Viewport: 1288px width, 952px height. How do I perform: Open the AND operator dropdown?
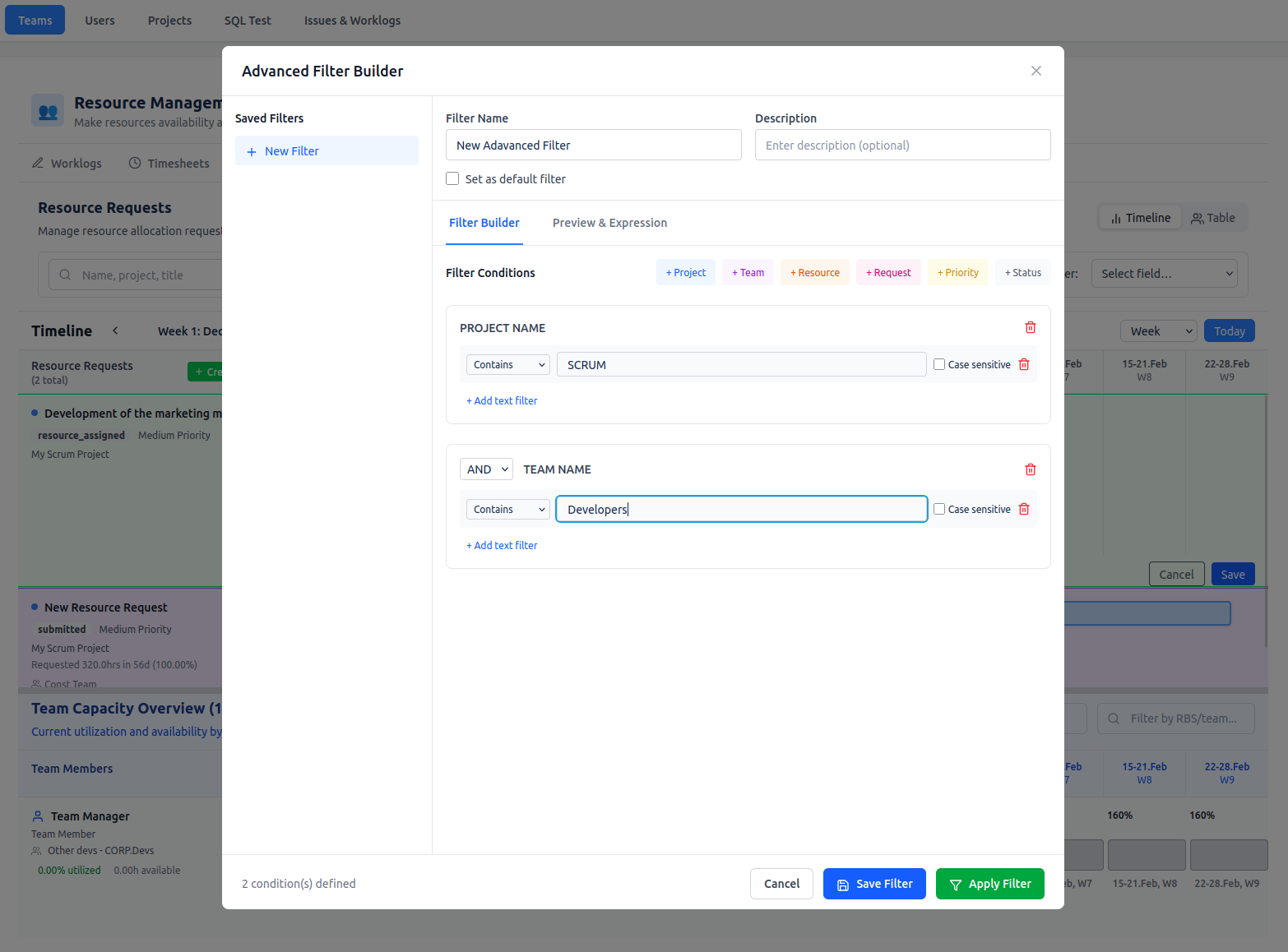[x=485, y=469]
